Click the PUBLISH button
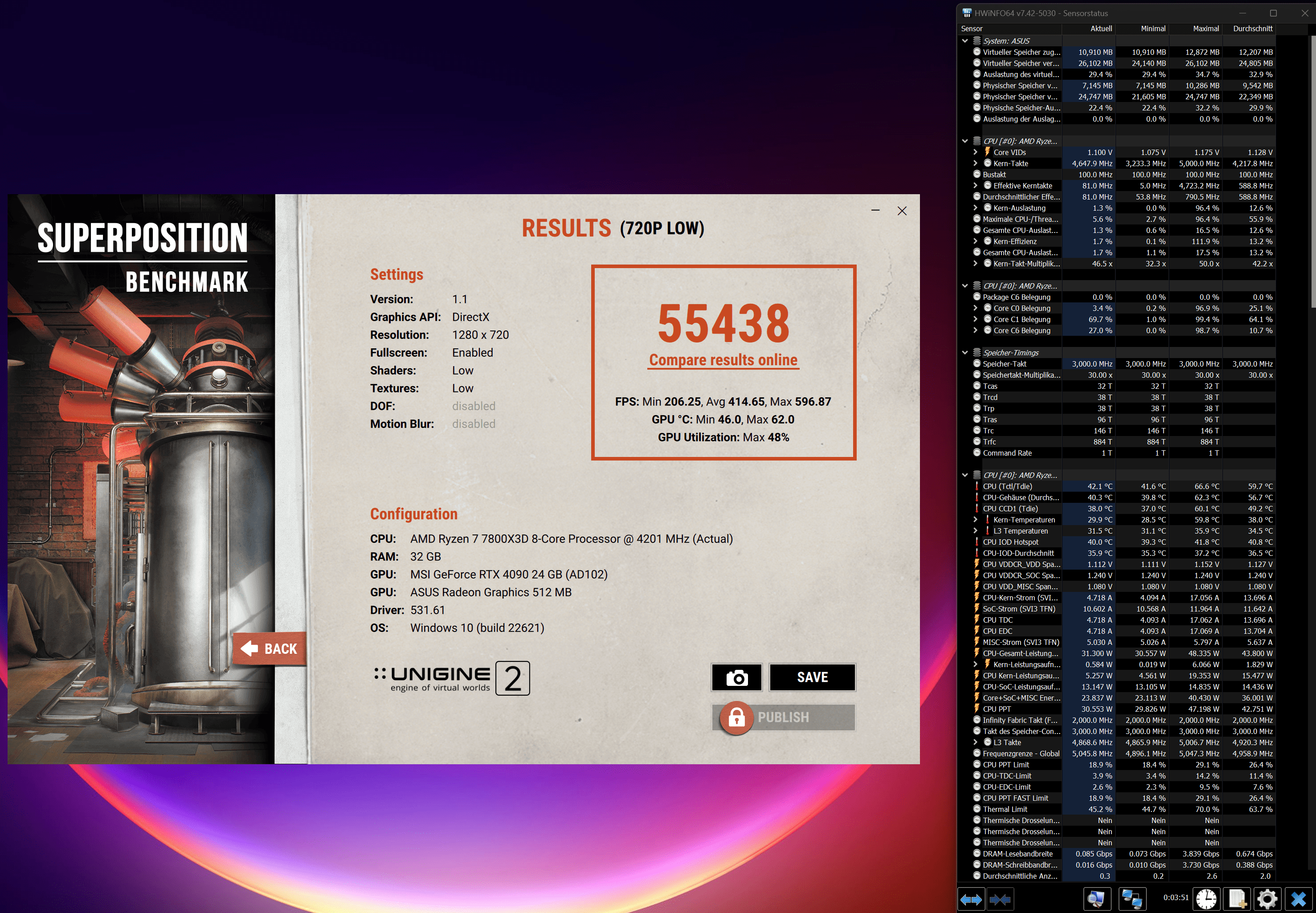1316x913 pixels. pyautogui.click(x=783, y=717)
